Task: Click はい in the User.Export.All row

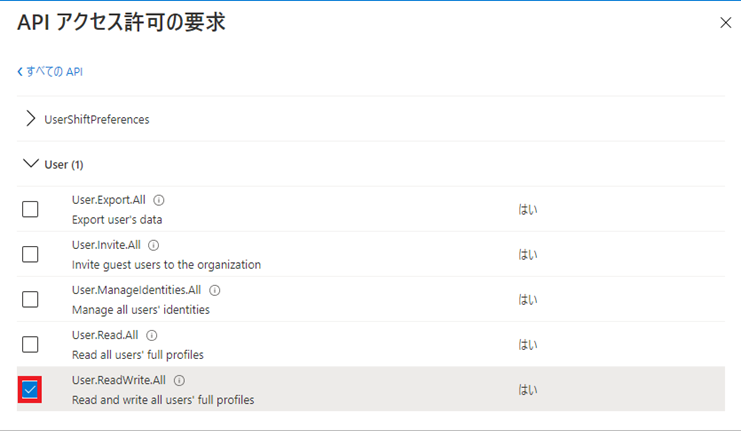Action: (x=527, y=209)
